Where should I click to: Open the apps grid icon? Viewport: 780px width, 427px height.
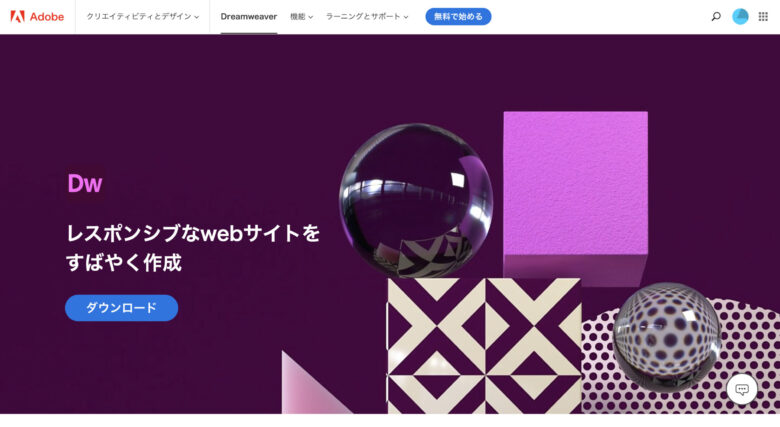[x=763, y=16]
